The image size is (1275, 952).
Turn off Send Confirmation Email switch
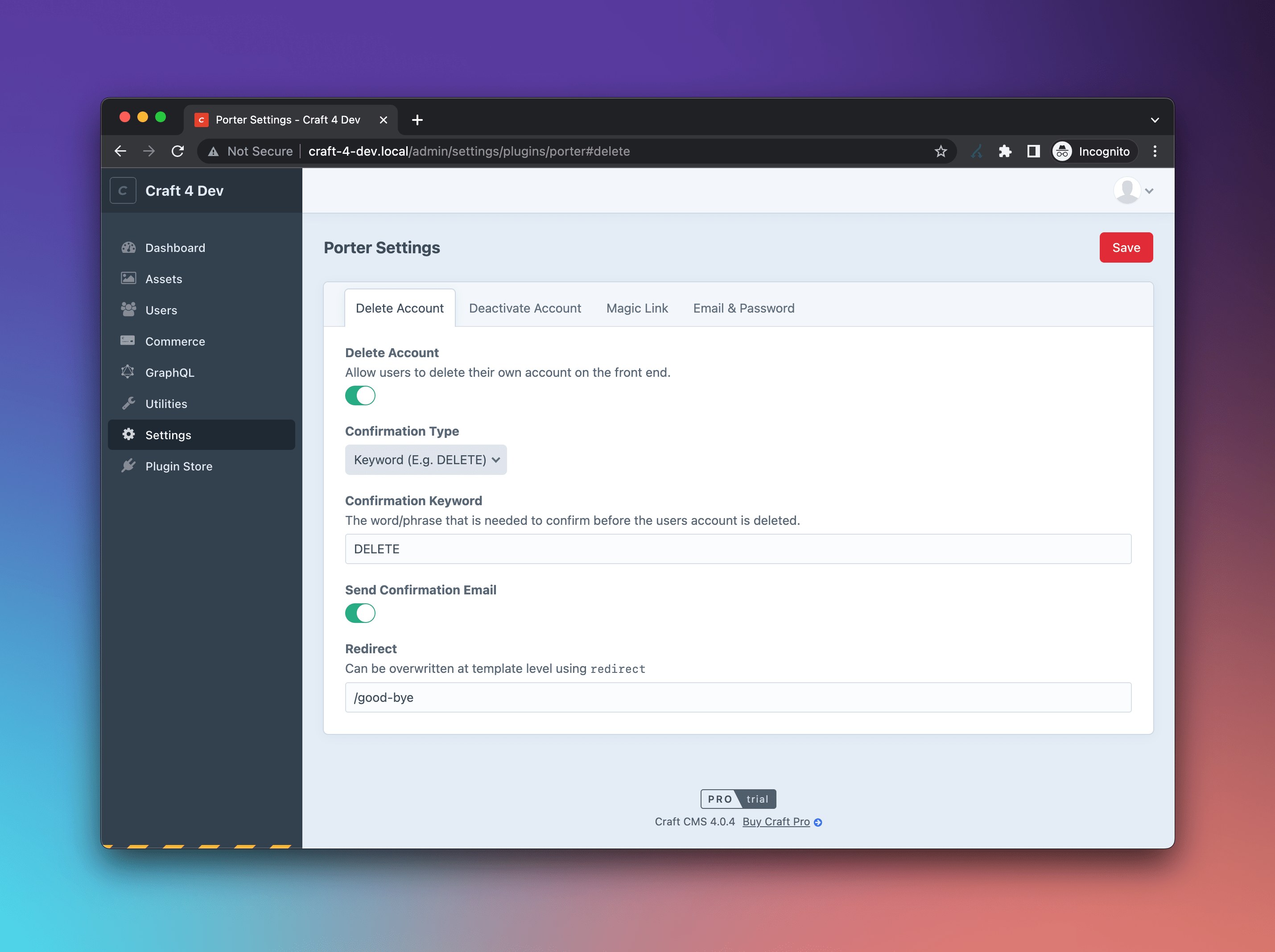coord(360,613)
